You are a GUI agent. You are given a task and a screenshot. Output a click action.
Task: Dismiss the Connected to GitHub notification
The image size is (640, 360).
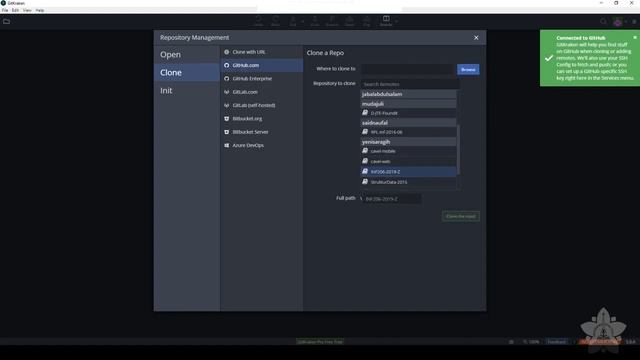(x=635, y=37)
